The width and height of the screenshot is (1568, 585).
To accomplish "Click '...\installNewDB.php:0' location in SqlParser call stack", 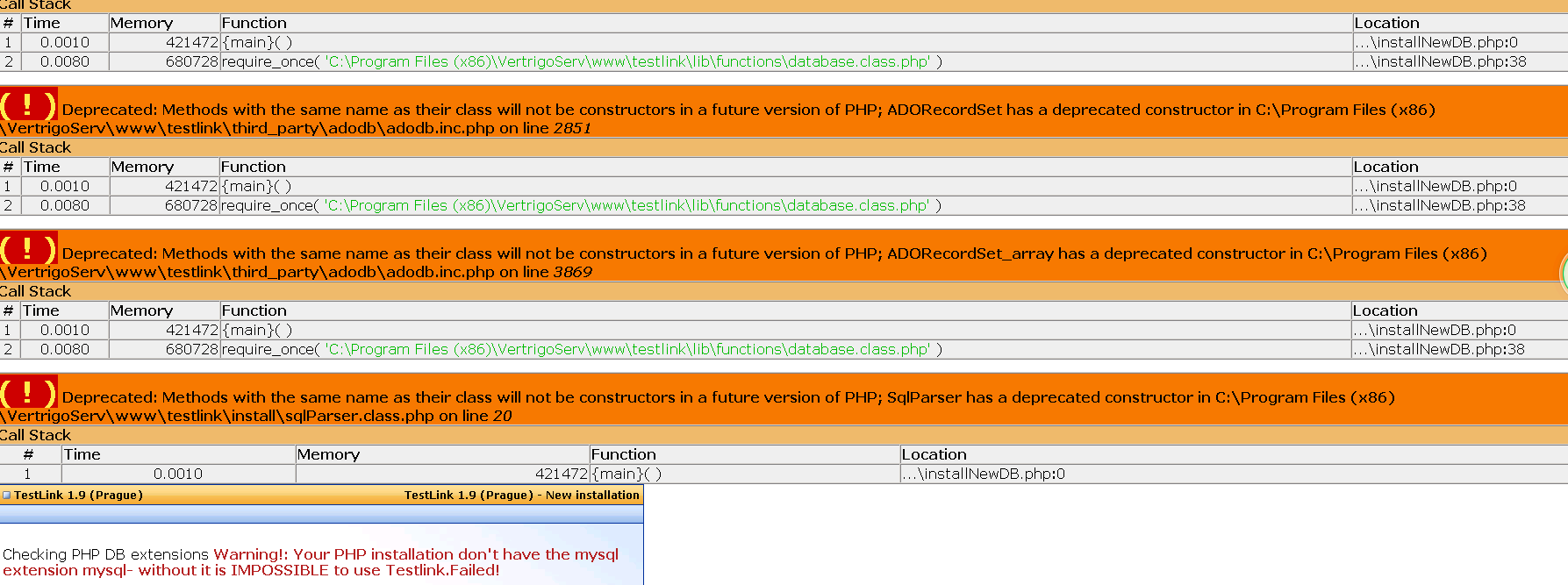I will coord(984,474).
